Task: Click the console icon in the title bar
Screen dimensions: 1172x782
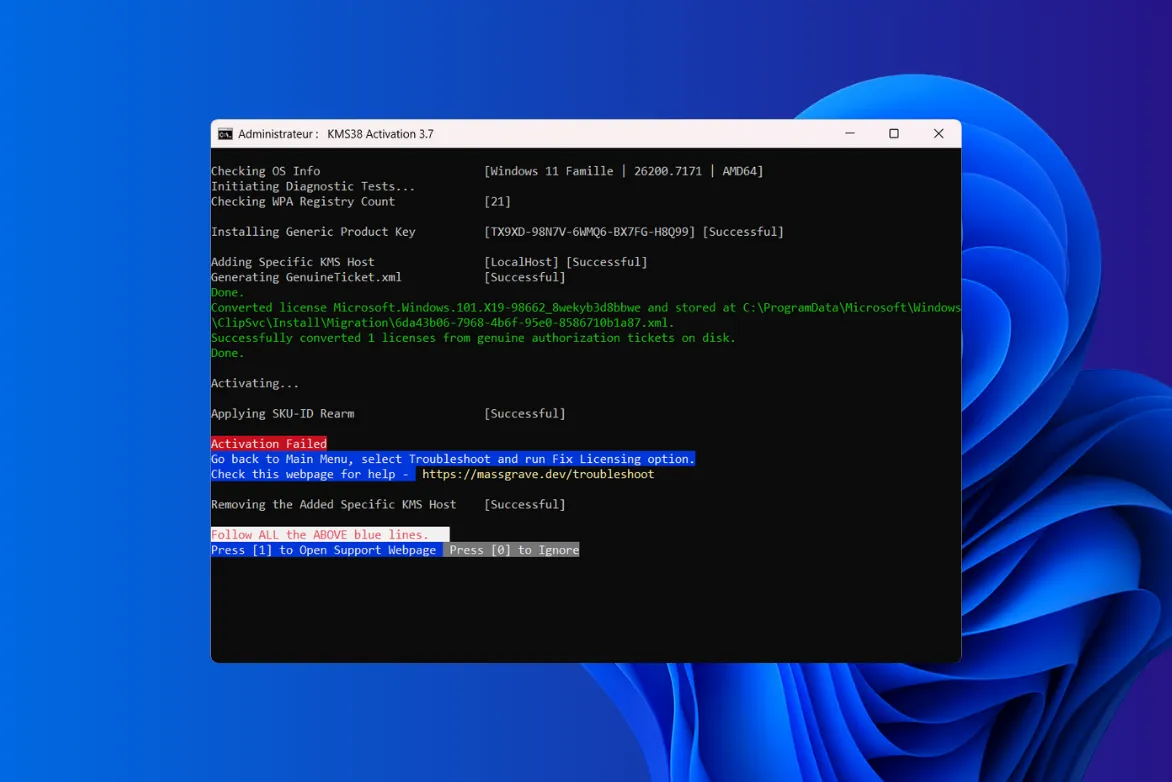Action: [224, 133]
